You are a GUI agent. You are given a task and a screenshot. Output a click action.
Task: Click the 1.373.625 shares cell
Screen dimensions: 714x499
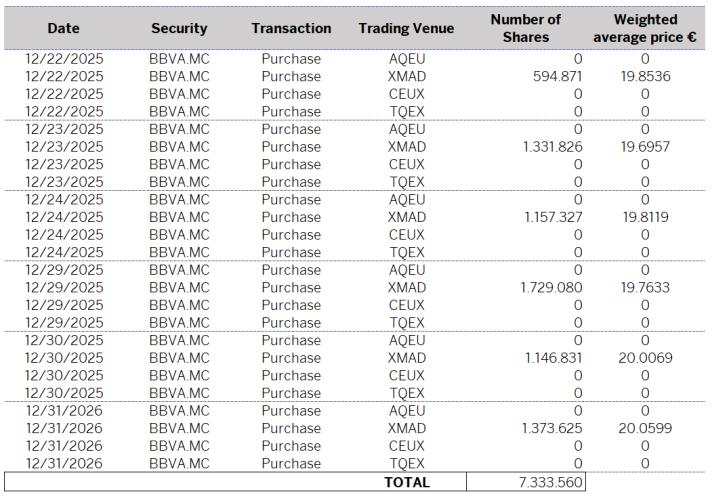pos(552,428)
